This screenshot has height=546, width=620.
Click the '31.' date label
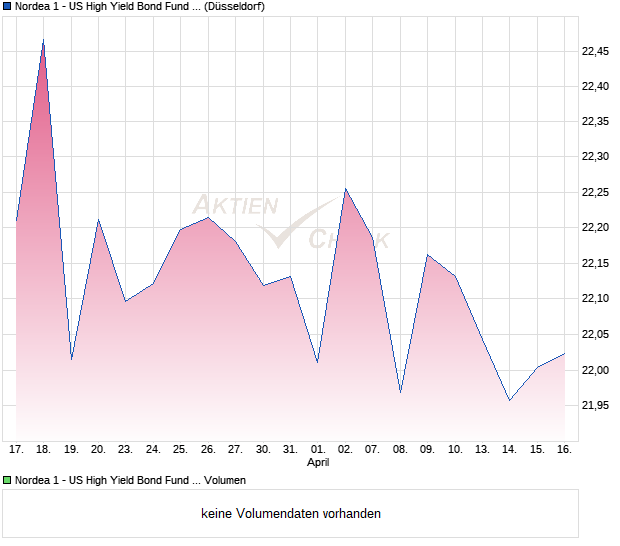[x=290, y=450]
